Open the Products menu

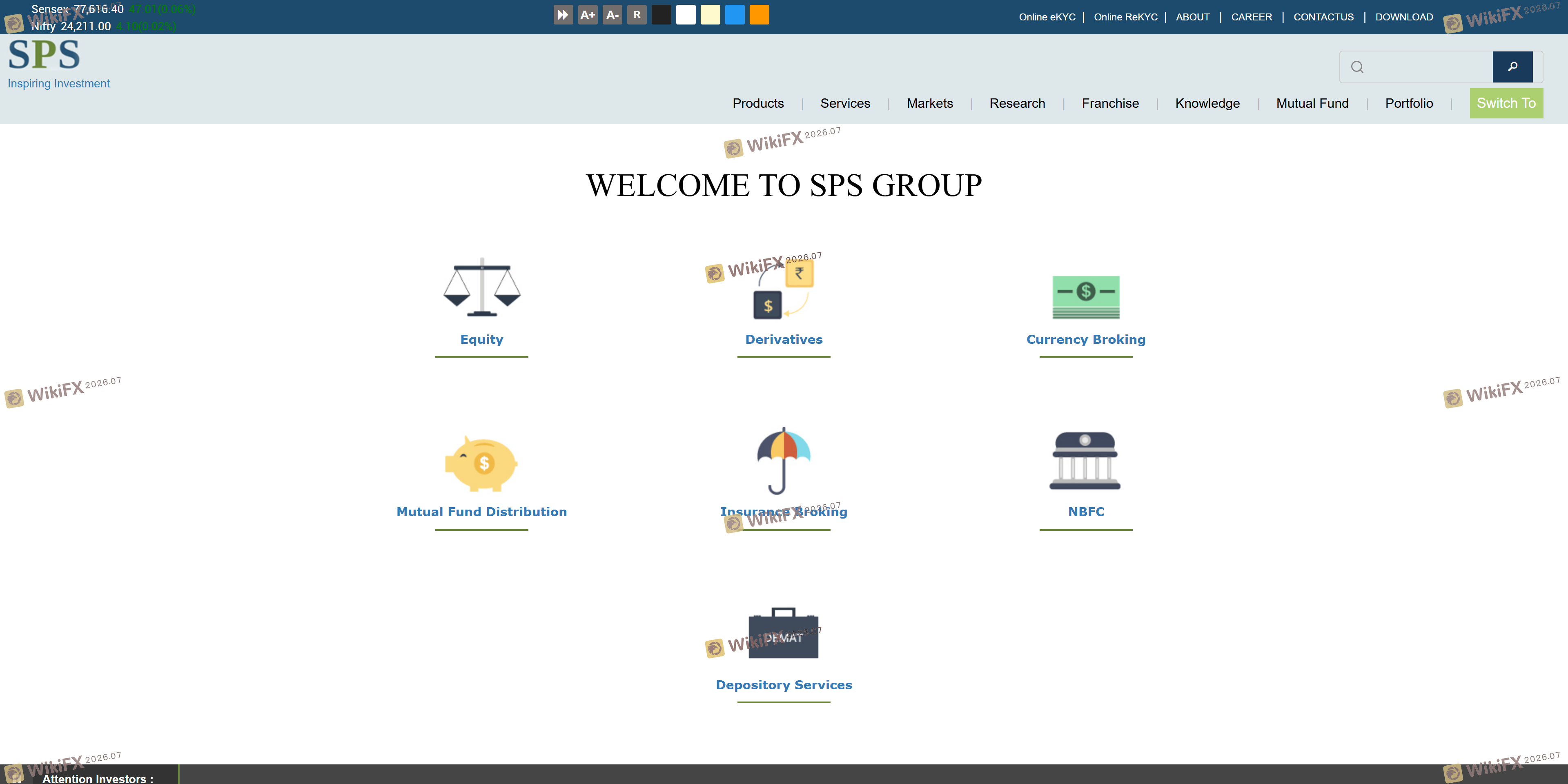point(758,103)
